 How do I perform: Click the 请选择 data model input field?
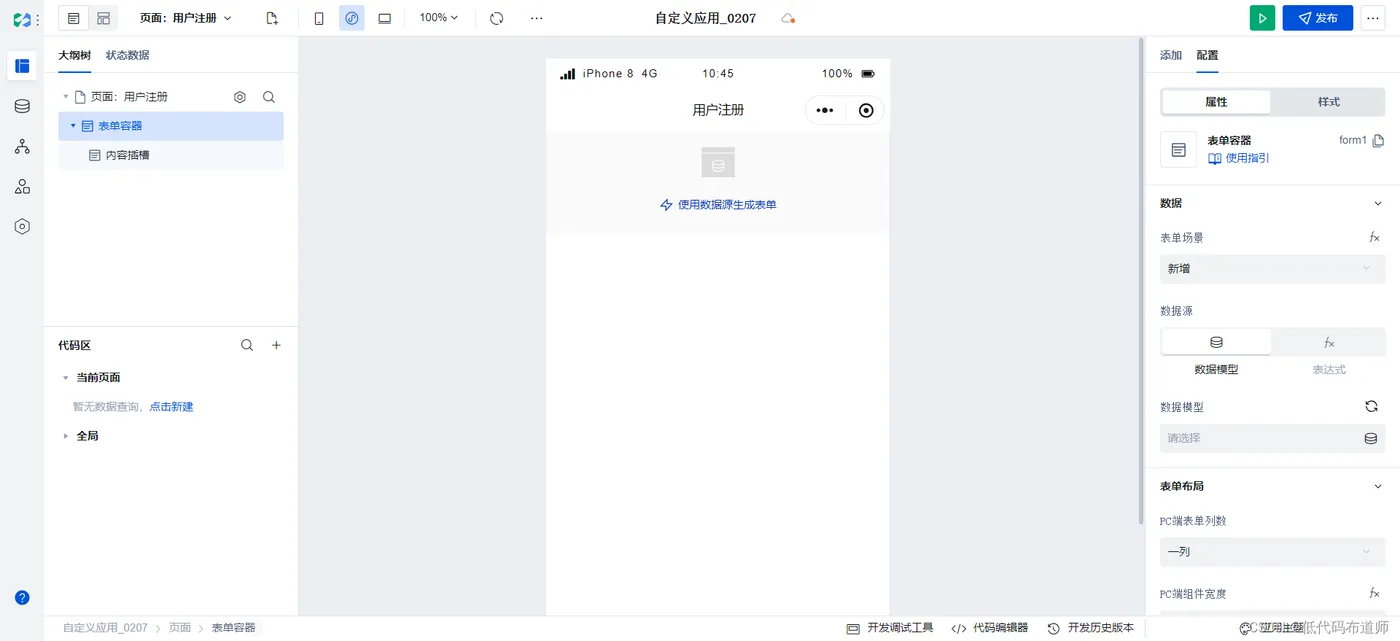pos(1272,438)
